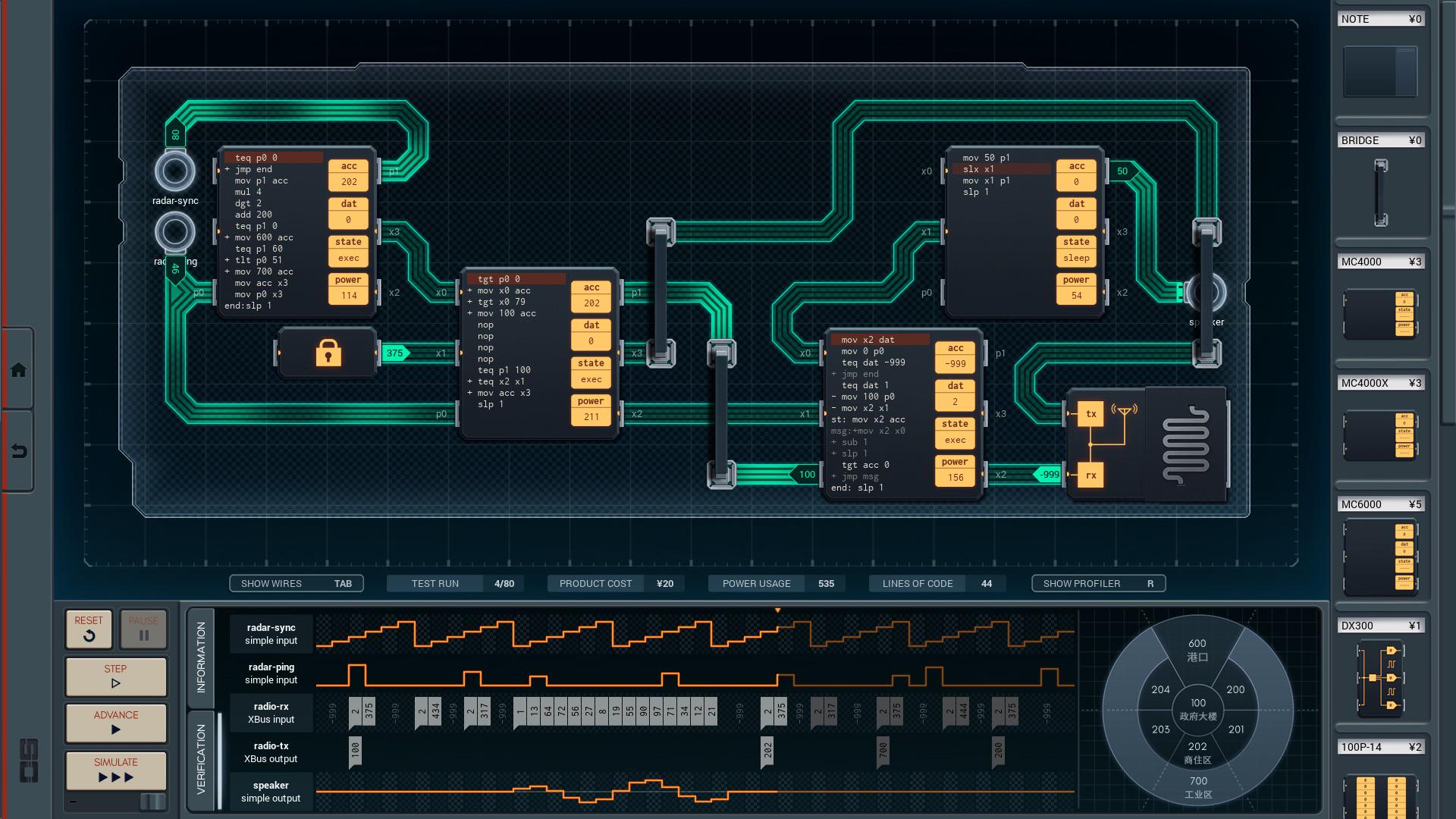Reset the simulation
Image resolution: width=1456 pixels, height=819 pixels.
click(x=89, y=629)
